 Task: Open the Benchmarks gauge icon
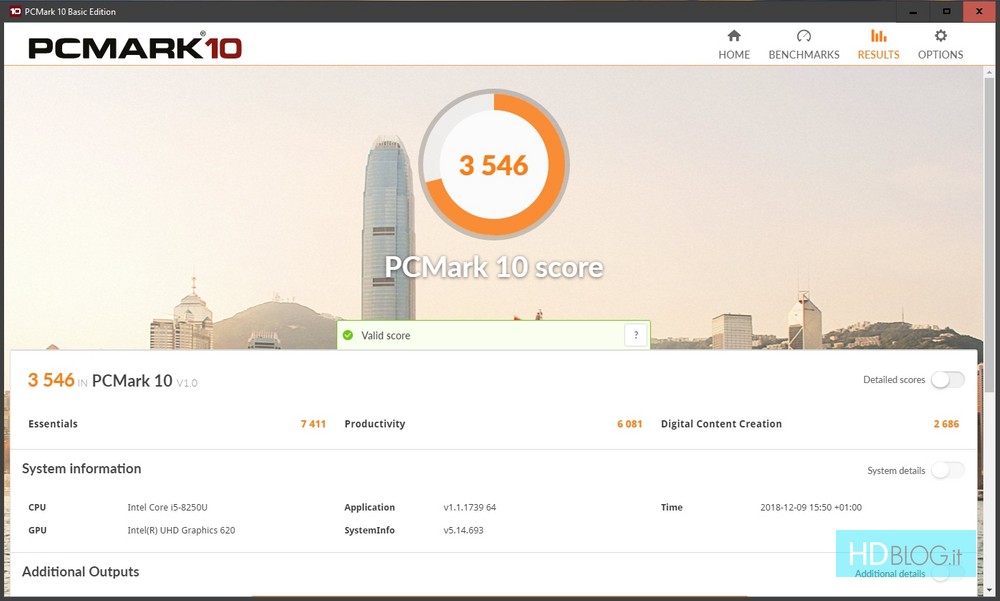point(804,35)
